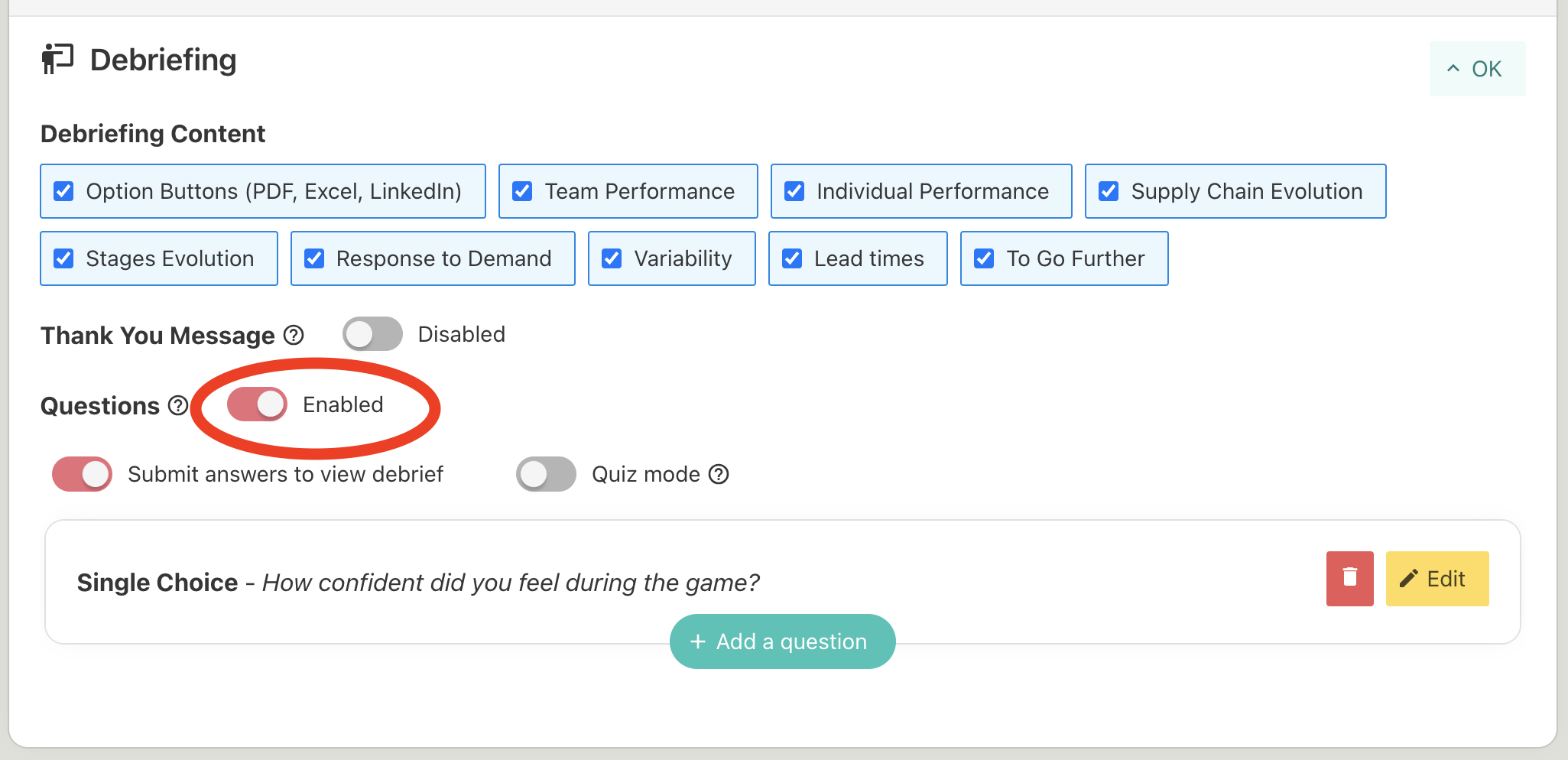Delete the Single Choice question via trash icon

point(1350,579)
